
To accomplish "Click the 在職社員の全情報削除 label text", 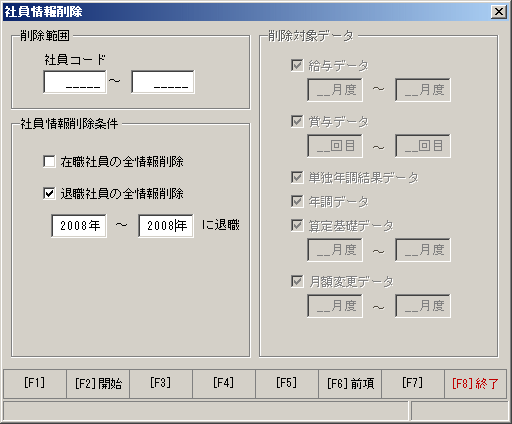I will (x=122, y=162).
